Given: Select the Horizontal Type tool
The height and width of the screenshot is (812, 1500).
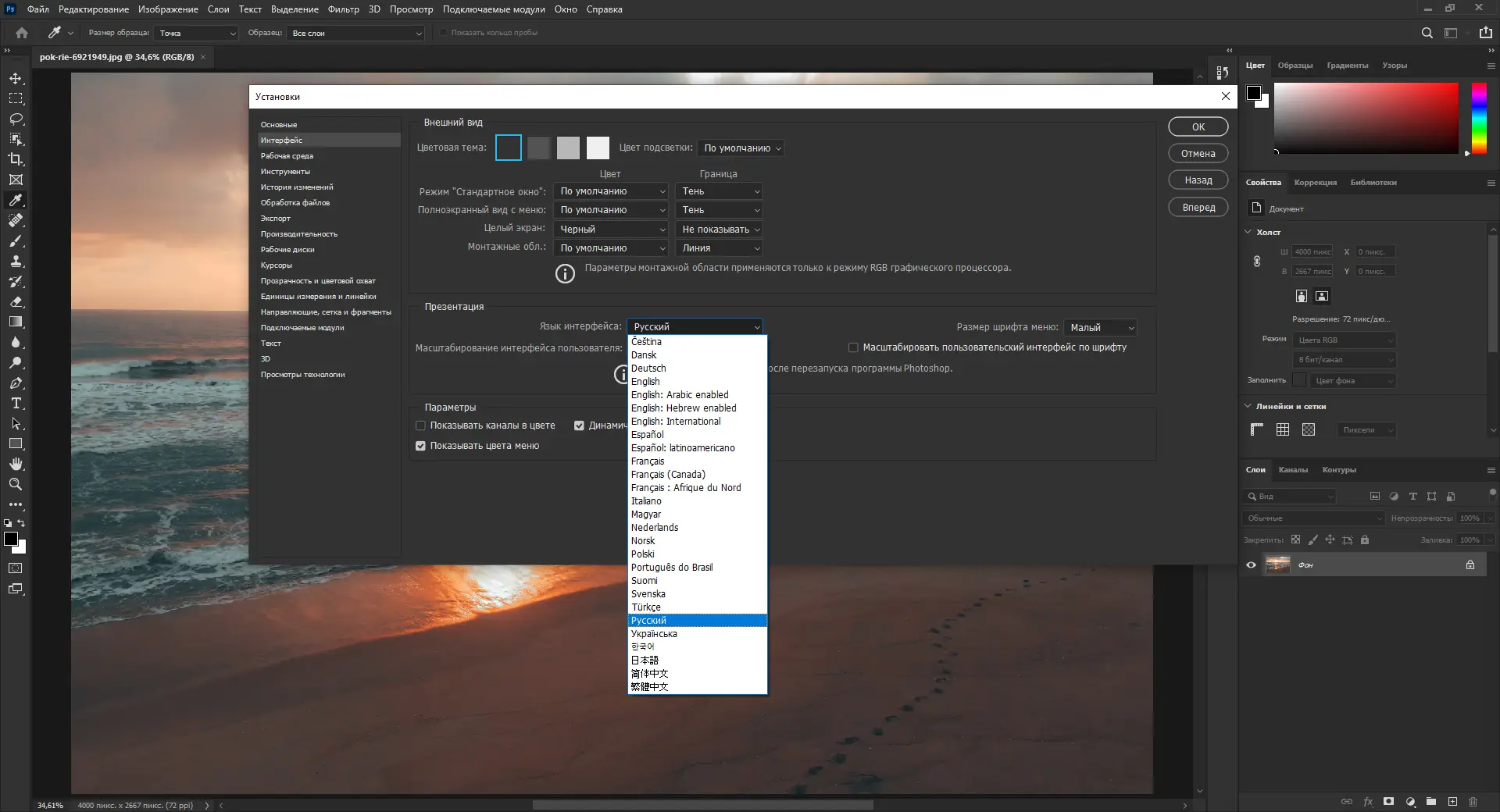Looking at the screenshot, I should pos(16,403).
